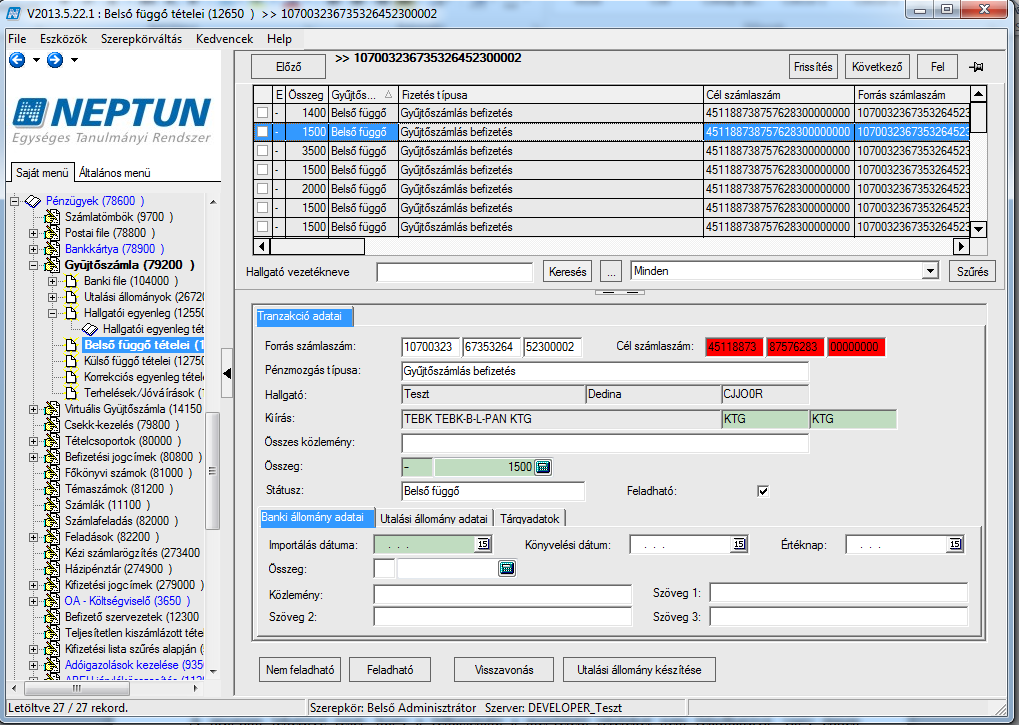Open the forward arrow history dropdown
Viewport: 1019px width, 725px height.
click(x=74, y=60)
